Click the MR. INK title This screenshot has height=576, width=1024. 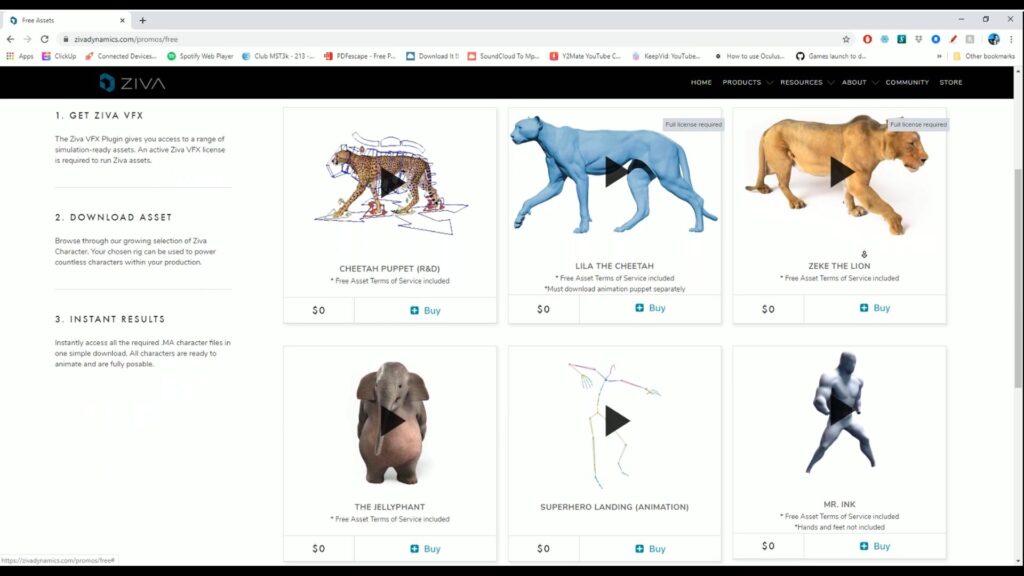coord(839,504)
